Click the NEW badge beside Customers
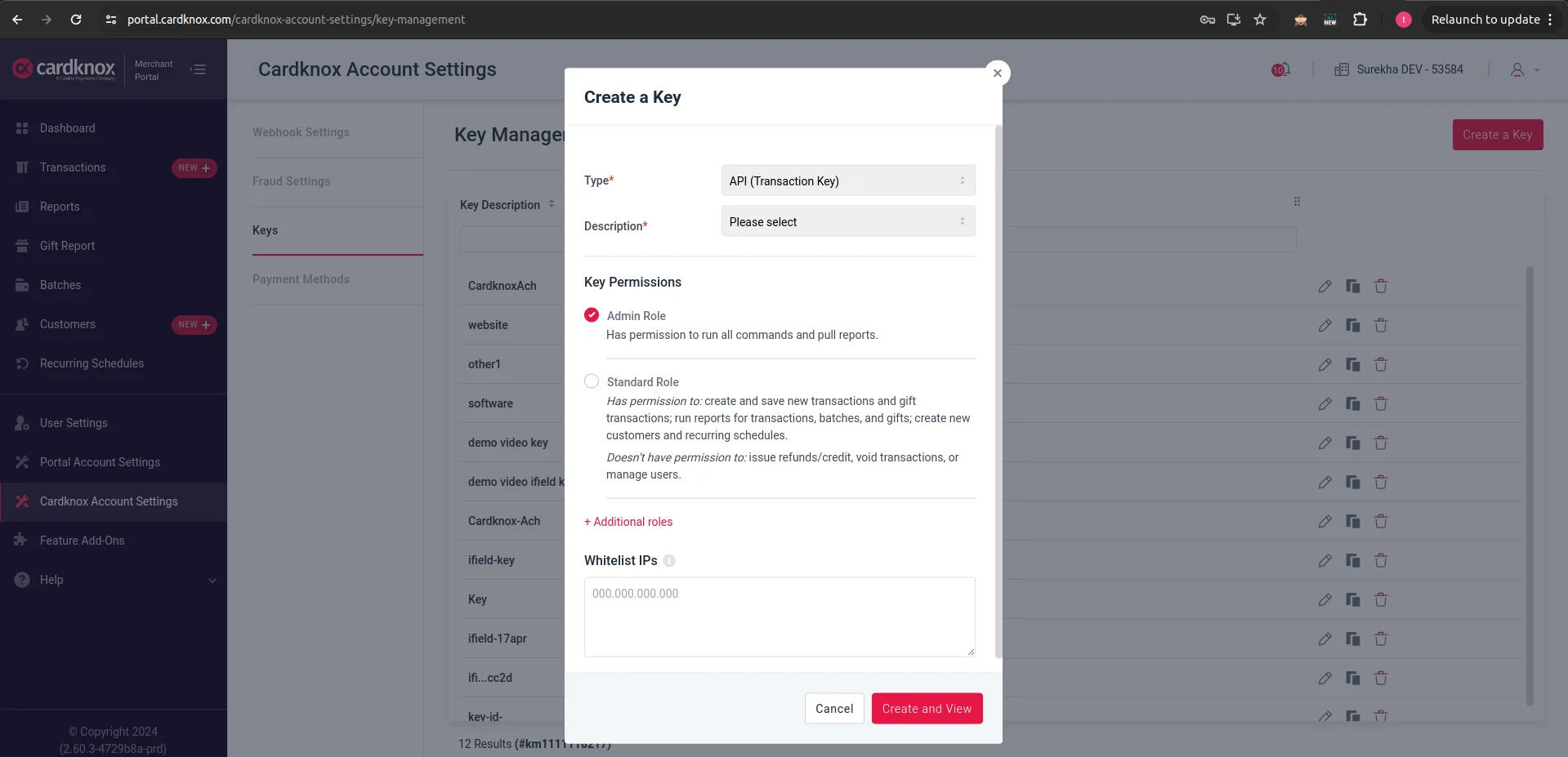The image size is (1568, 757). tap(194, 324)
